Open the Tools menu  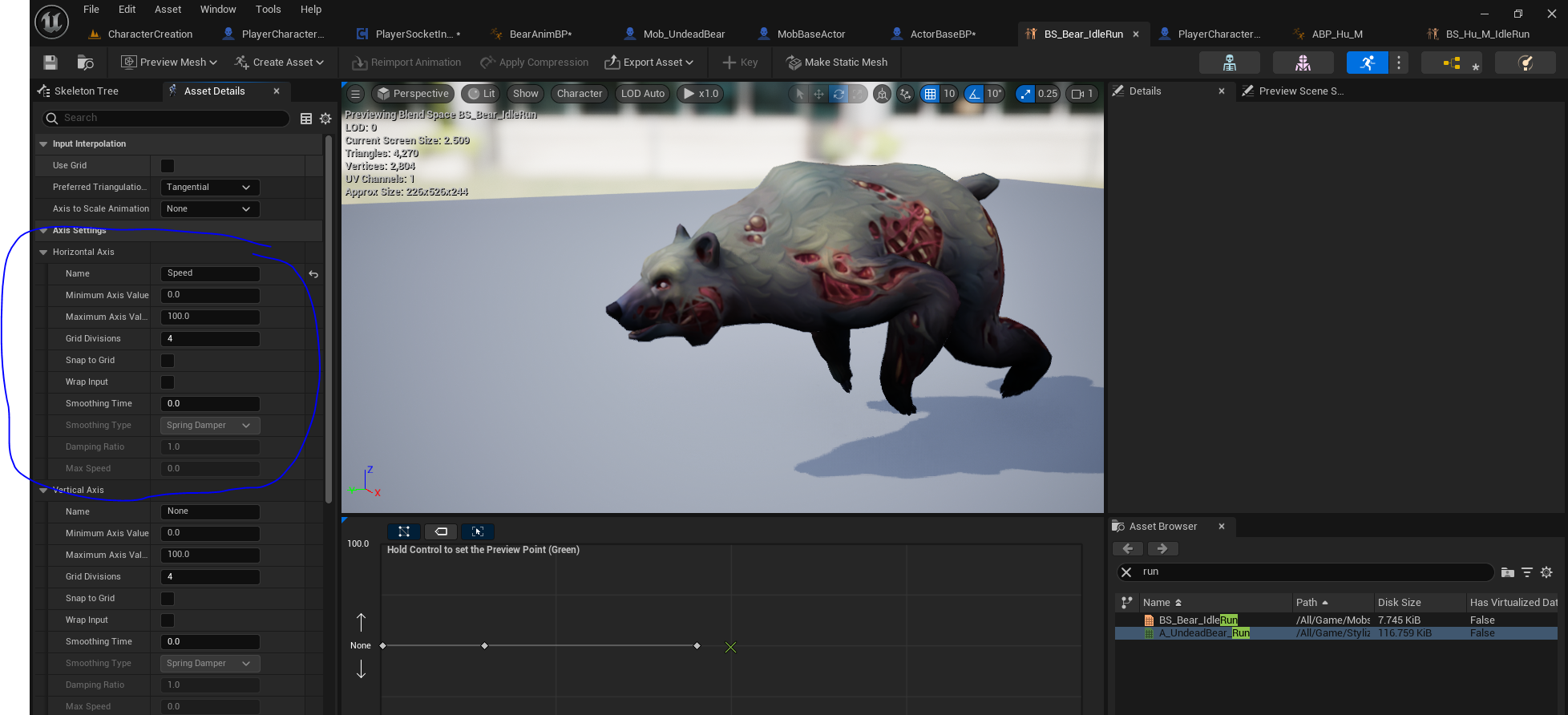coord(269,10)
